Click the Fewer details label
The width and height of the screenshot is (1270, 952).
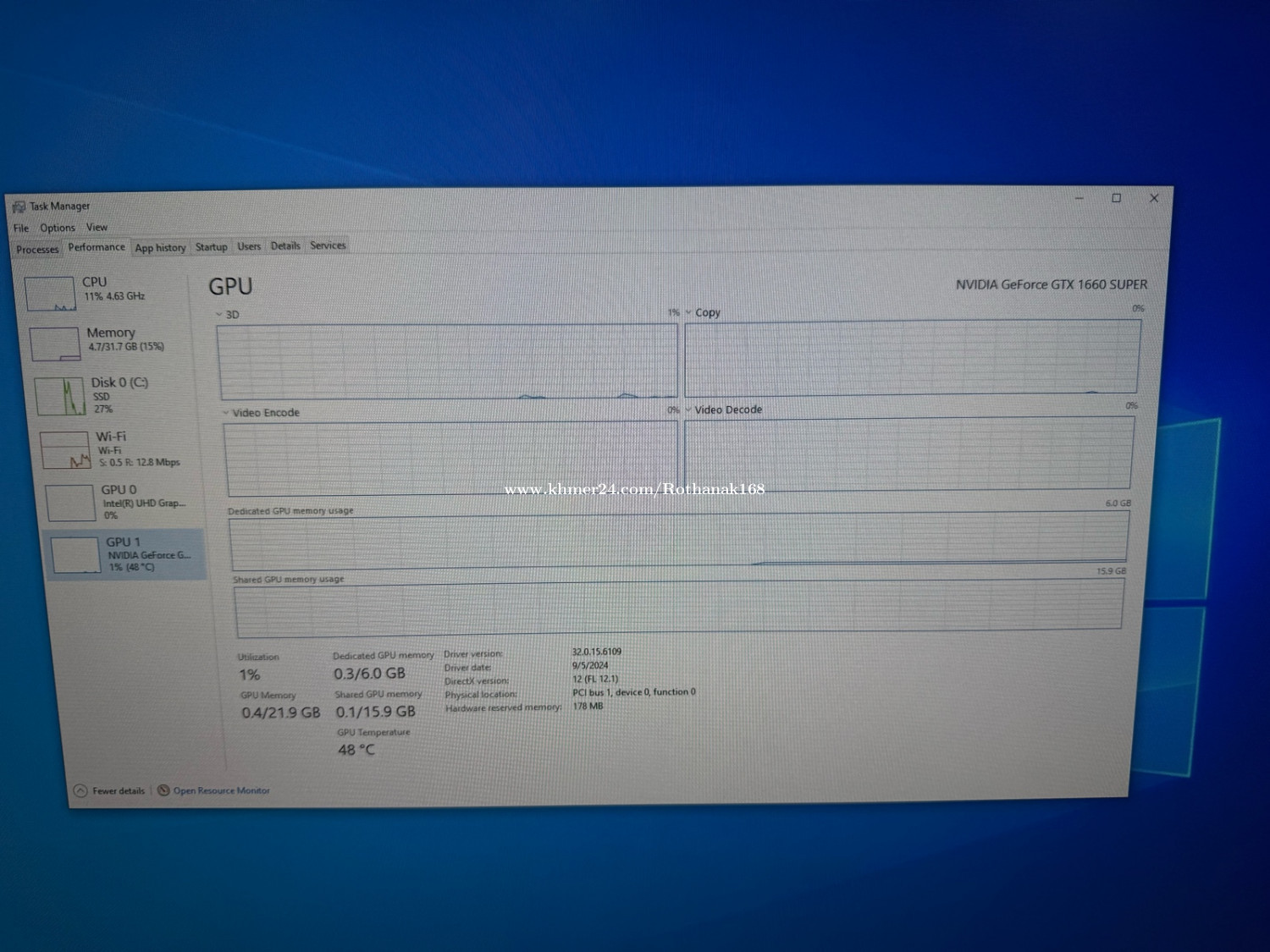point(119,791)
